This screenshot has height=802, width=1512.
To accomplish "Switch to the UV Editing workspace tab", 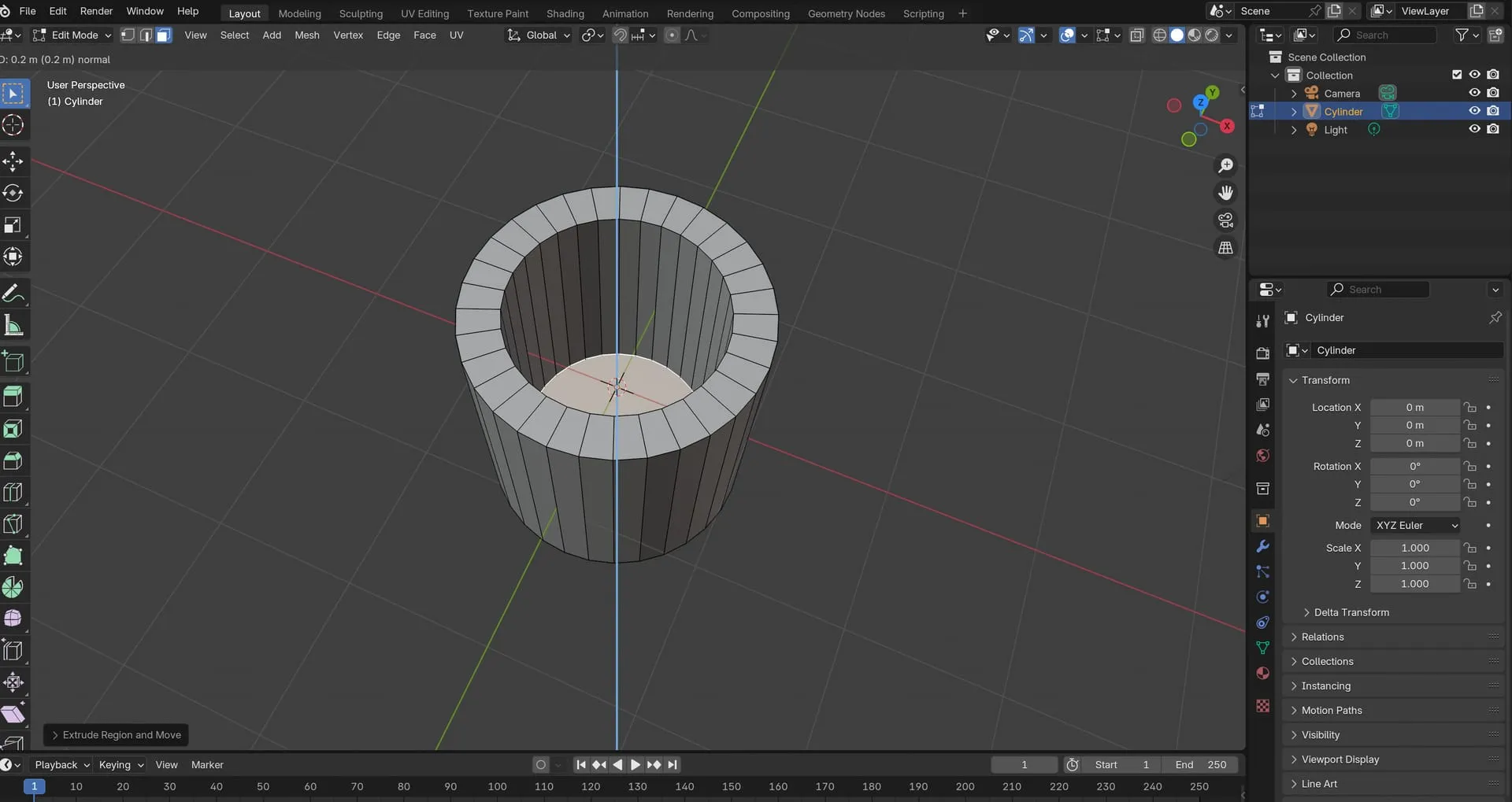I will coord(424,13).
